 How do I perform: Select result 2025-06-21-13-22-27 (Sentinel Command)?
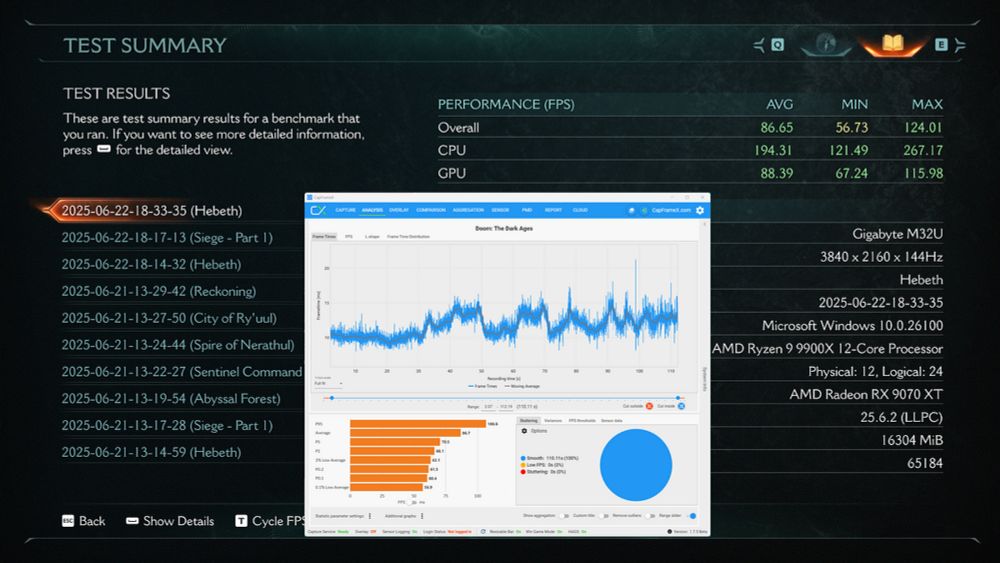point(182,371)
